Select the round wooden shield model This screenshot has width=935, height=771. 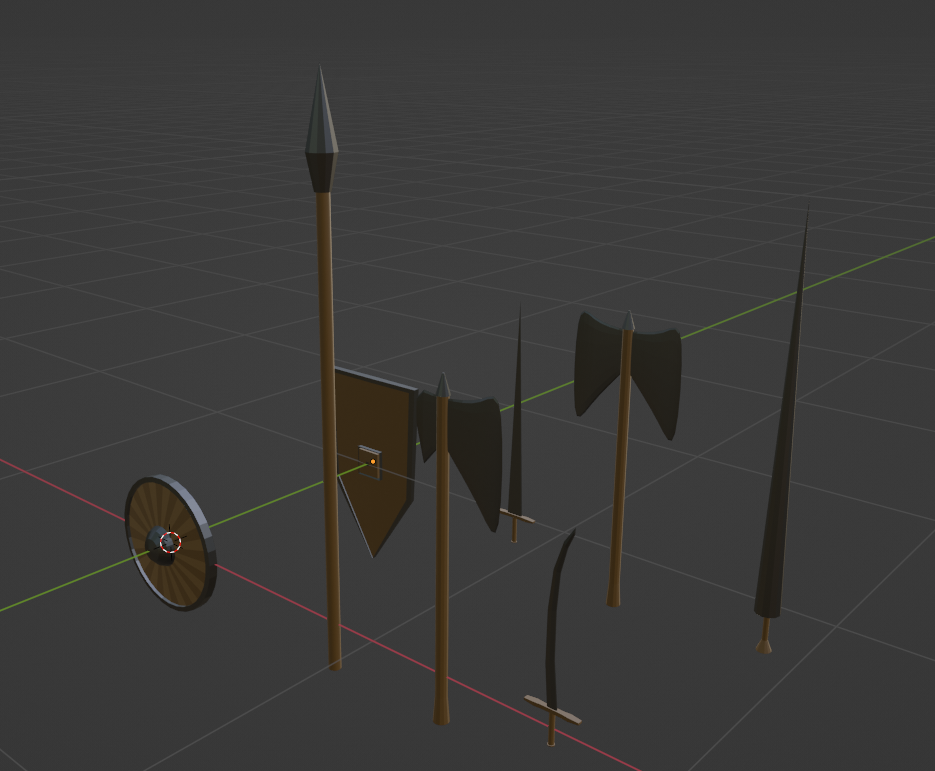coord(170,543)
